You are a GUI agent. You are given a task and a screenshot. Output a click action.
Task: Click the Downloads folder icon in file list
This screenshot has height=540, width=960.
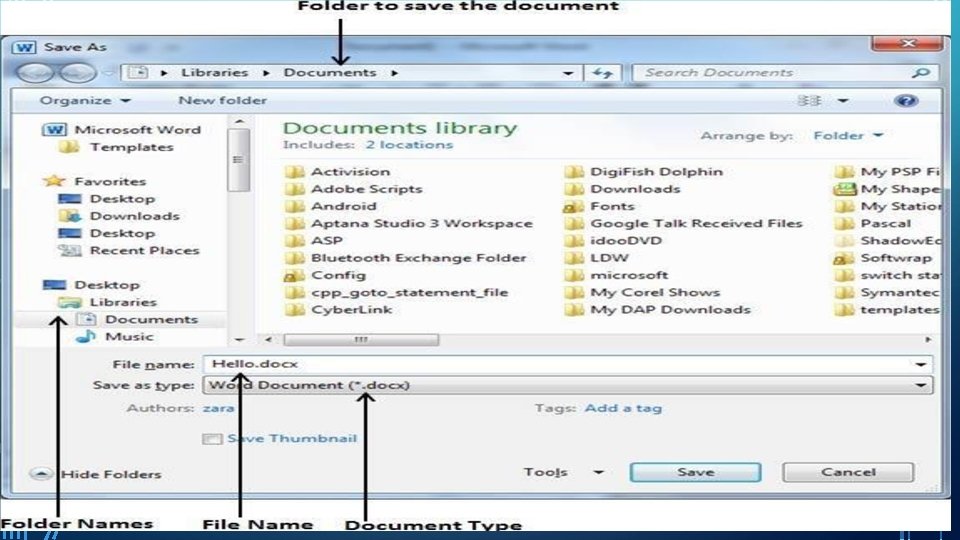pos(574,189)
